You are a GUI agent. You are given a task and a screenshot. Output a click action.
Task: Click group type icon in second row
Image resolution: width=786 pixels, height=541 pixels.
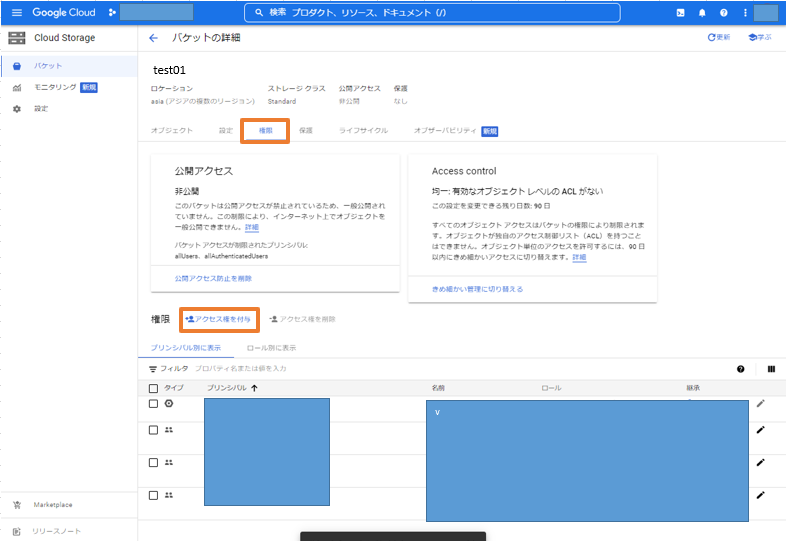point(169,430)
